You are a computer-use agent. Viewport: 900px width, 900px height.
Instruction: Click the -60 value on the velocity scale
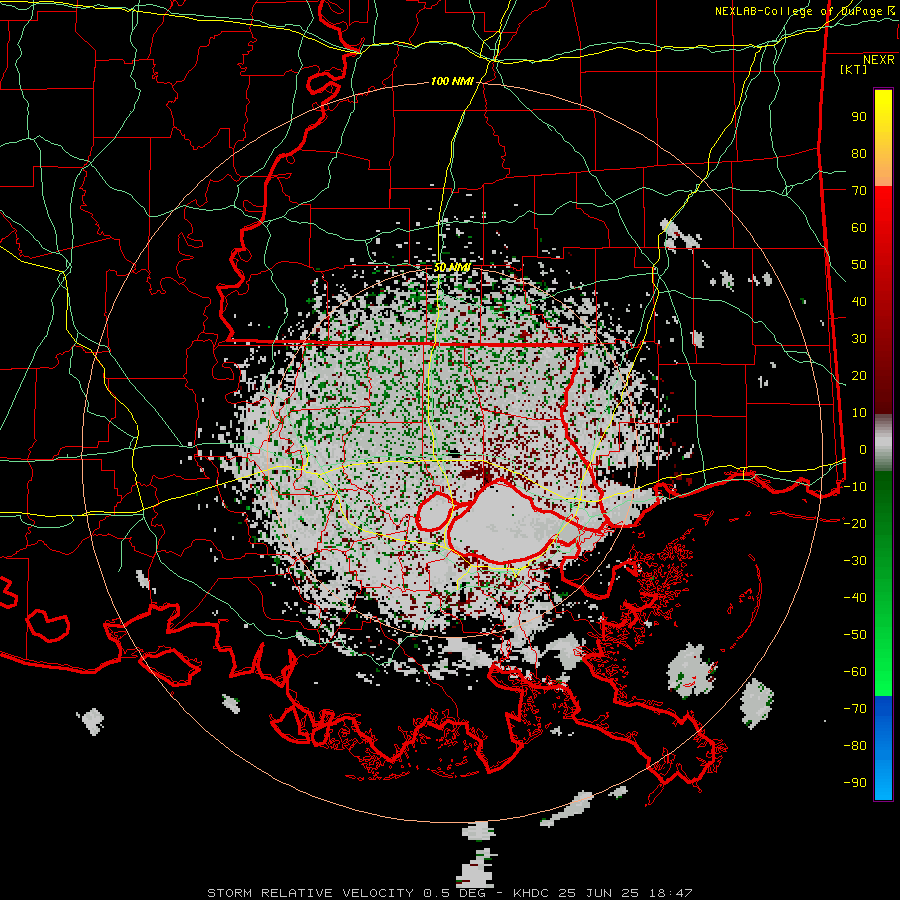point(855,672)
